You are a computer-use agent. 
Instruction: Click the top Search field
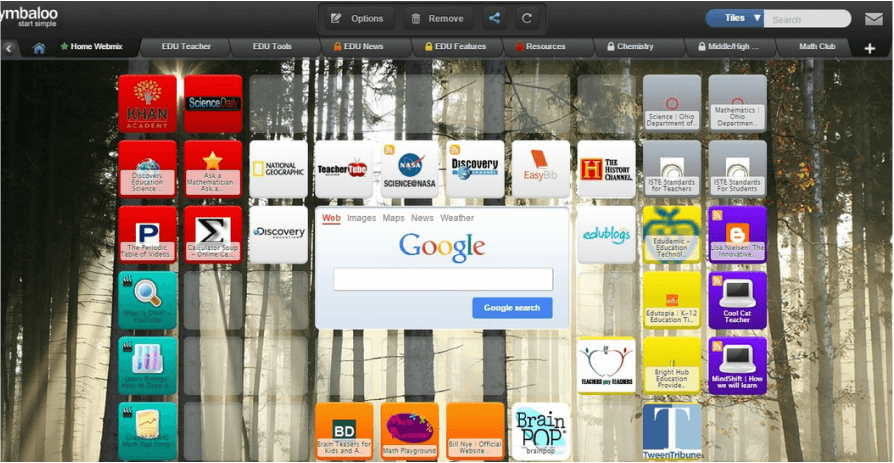click(x=806, y=19)
